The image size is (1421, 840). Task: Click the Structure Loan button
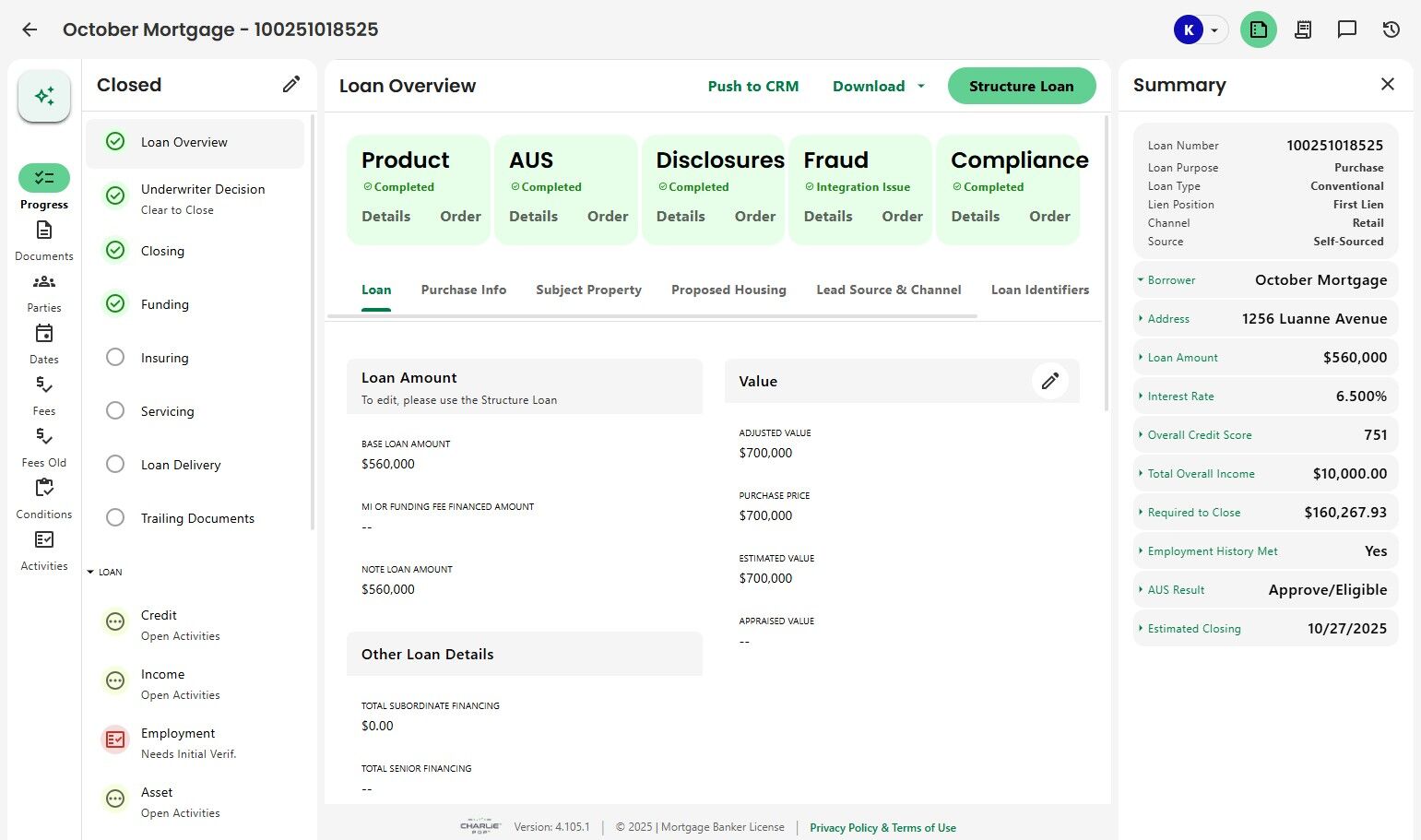coord(1021,86)
